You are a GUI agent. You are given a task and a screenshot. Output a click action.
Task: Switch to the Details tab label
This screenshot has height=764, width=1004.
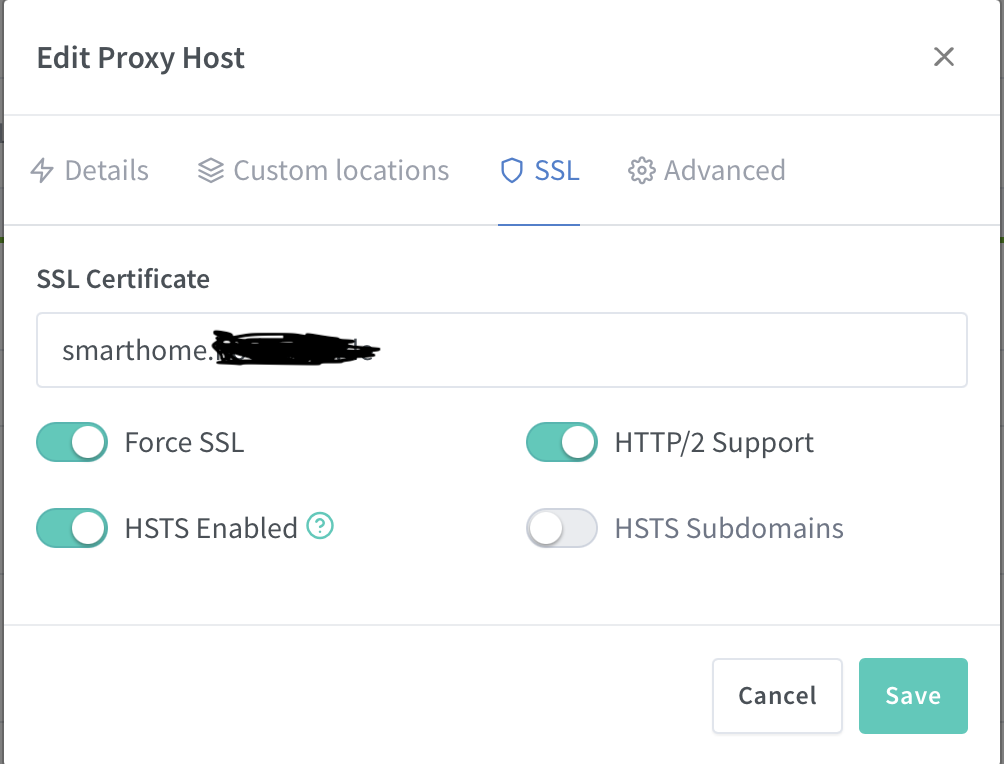pyautogui.click(x=106, y=171)
